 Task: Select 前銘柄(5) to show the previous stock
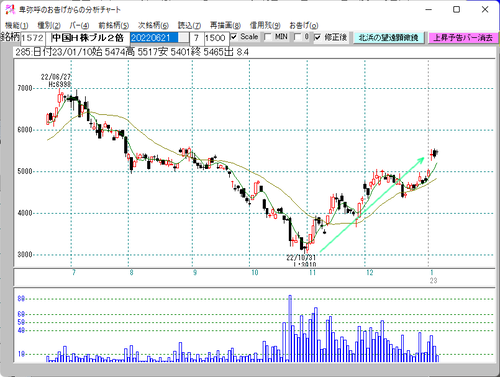tap(114, 25)
